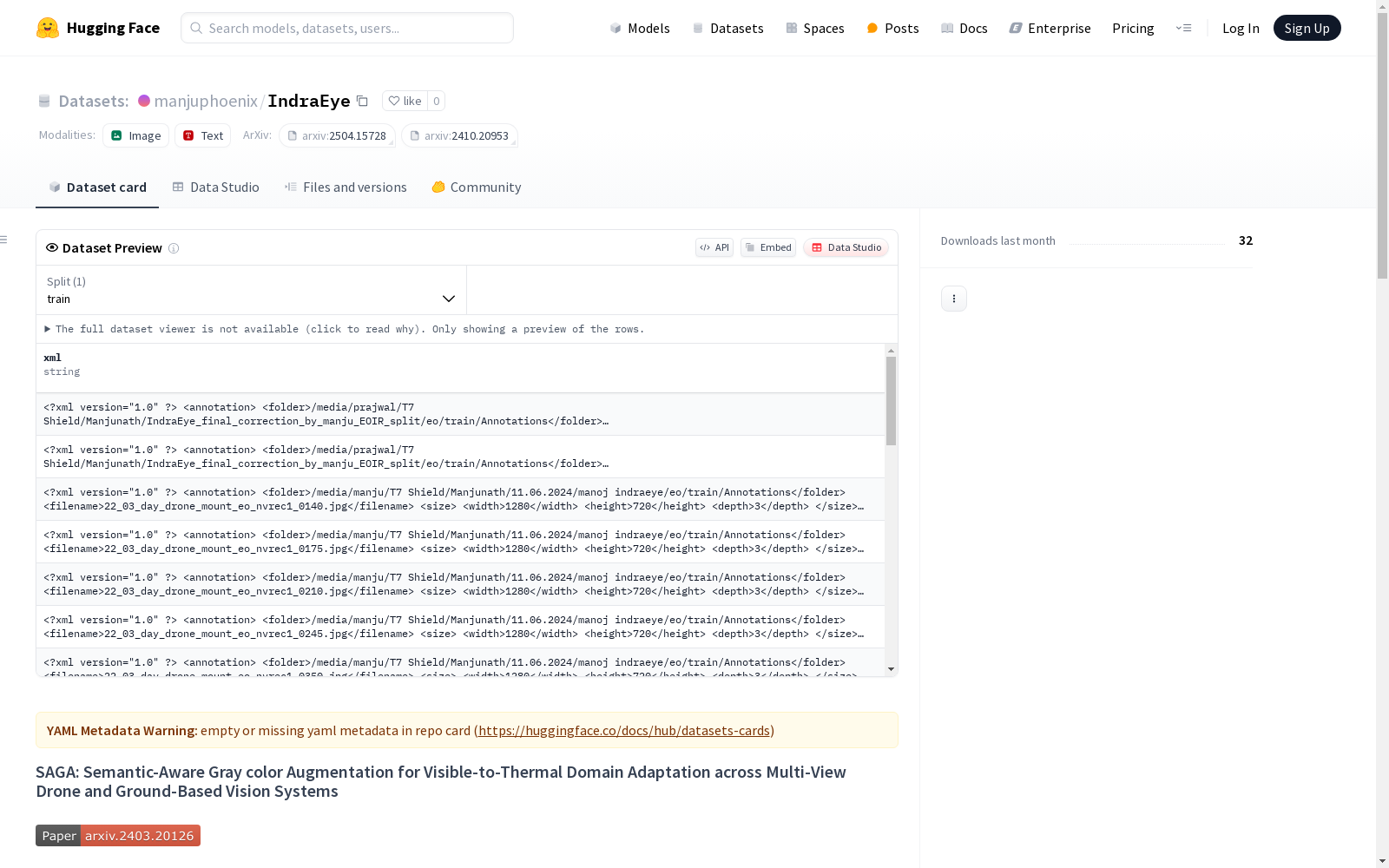
Task: Go to Spaces in top navigation
Action: tap(814, 28)
